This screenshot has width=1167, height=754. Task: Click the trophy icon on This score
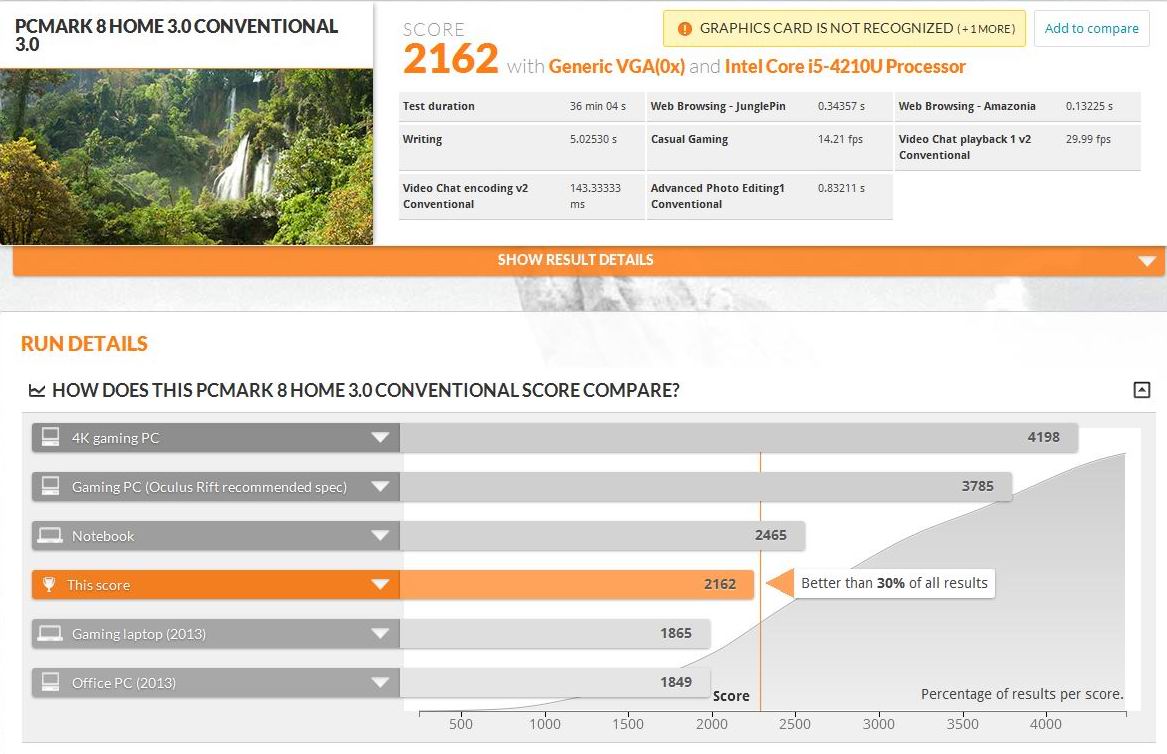(49, 584)
